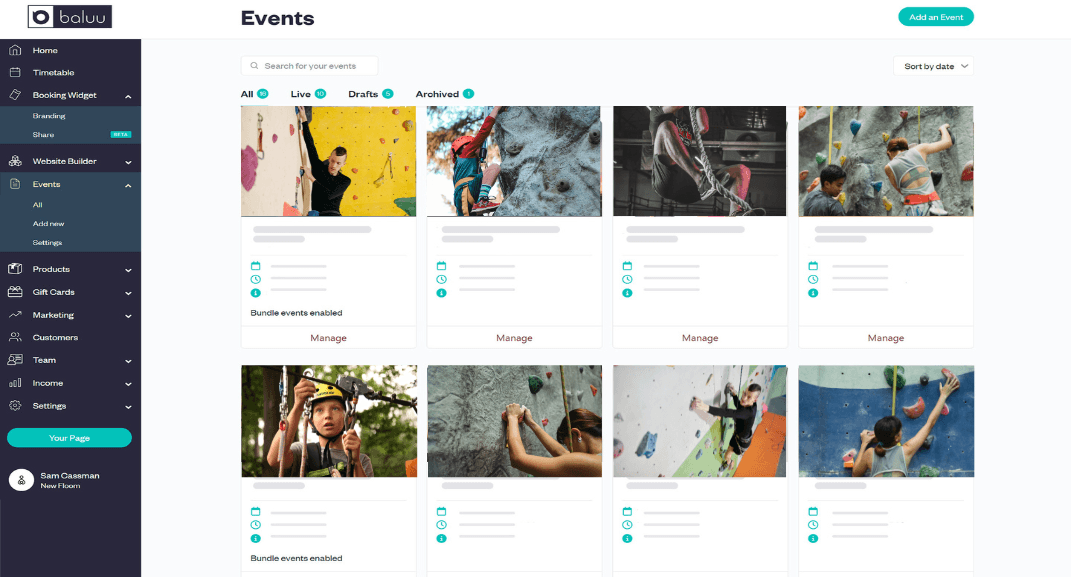Screen dimensions: 1073x577
Task: Open the Home icon in sidebar
Action: click(15, 50)
